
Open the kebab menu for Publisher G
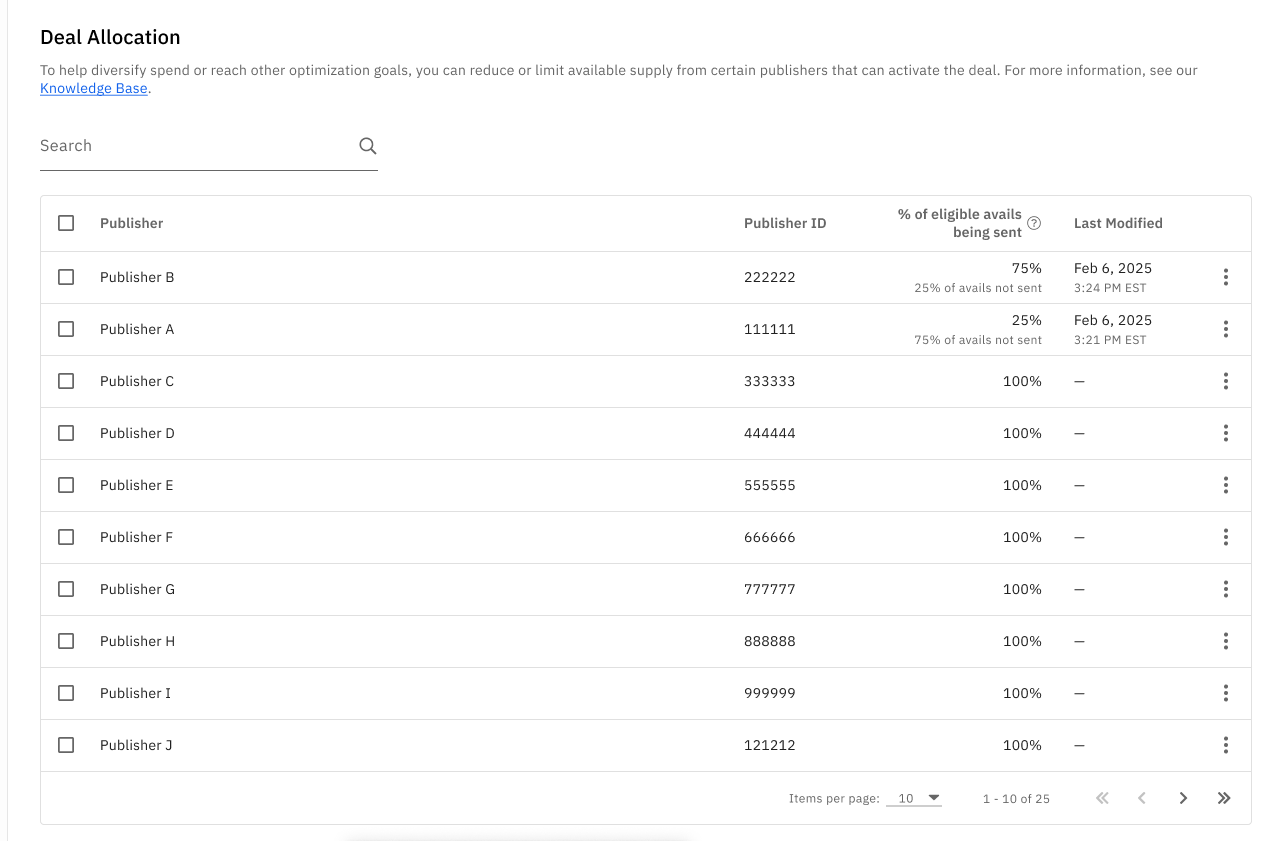click(1225, 589)
